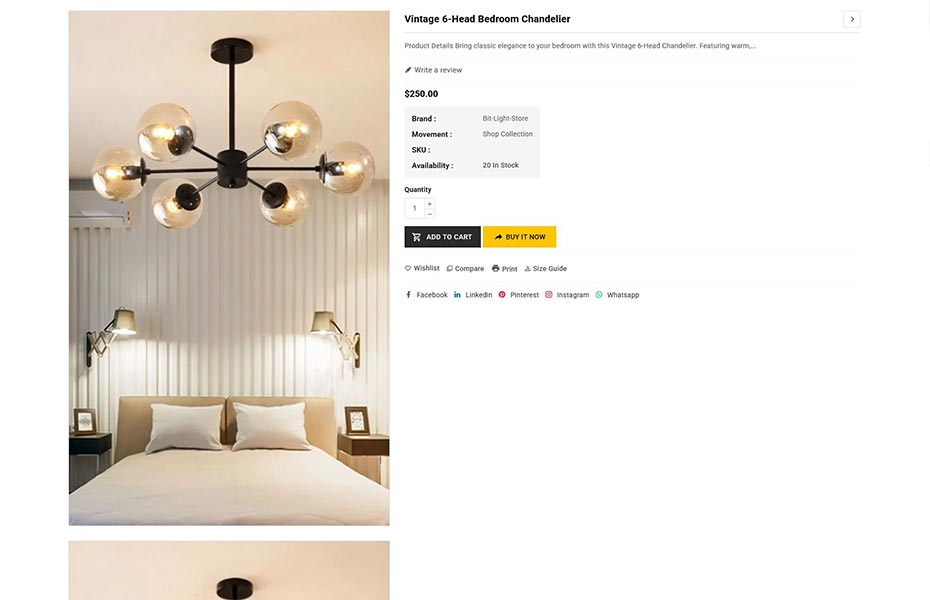Share via the Facebook icon
The height and width of the screenshot is (600, 930).
(408, 295)
